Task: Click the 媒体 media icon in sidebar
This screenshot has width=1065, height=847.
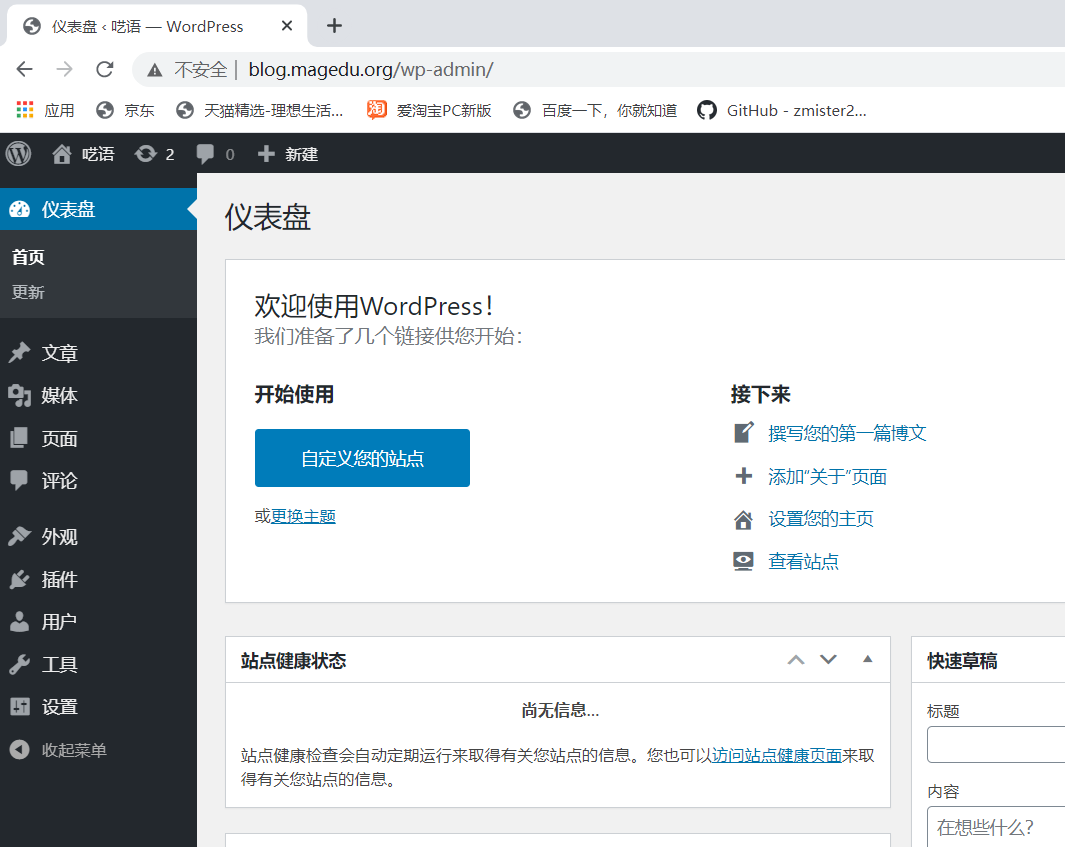Action: (x=20, y=395)
